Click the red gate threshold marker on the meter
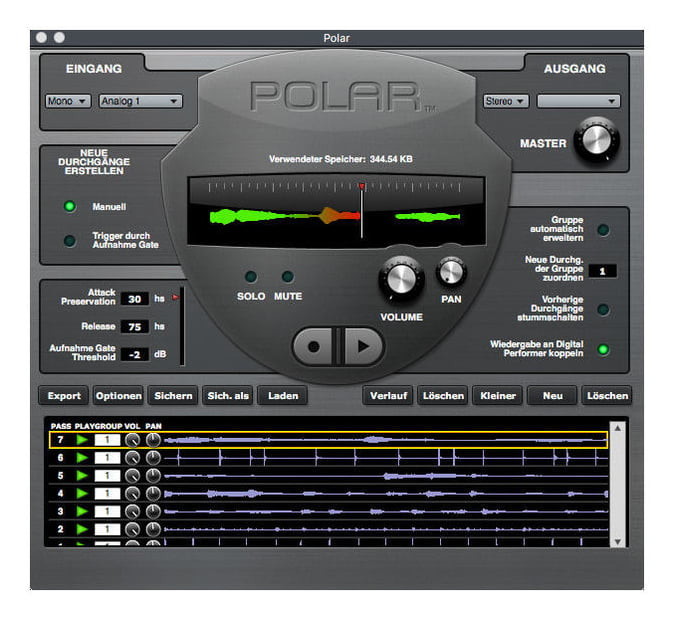Image resolution: width=674 pixels, height=620 pixels. [x=175, y=297]
